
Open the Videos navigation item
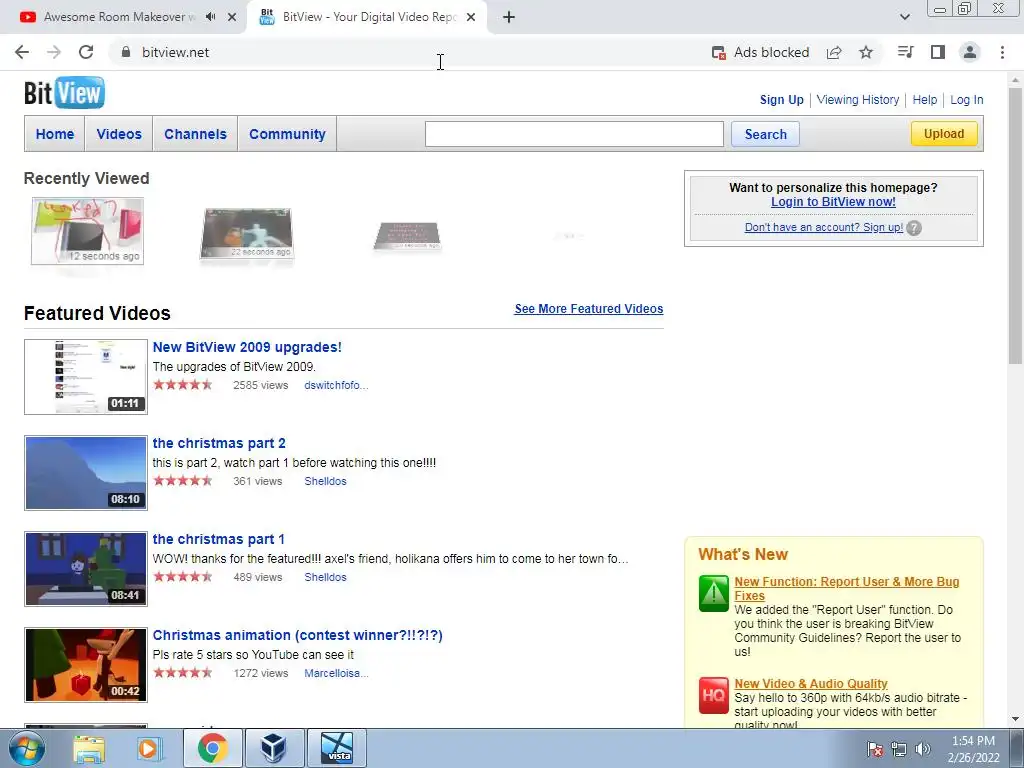[119, 134]
